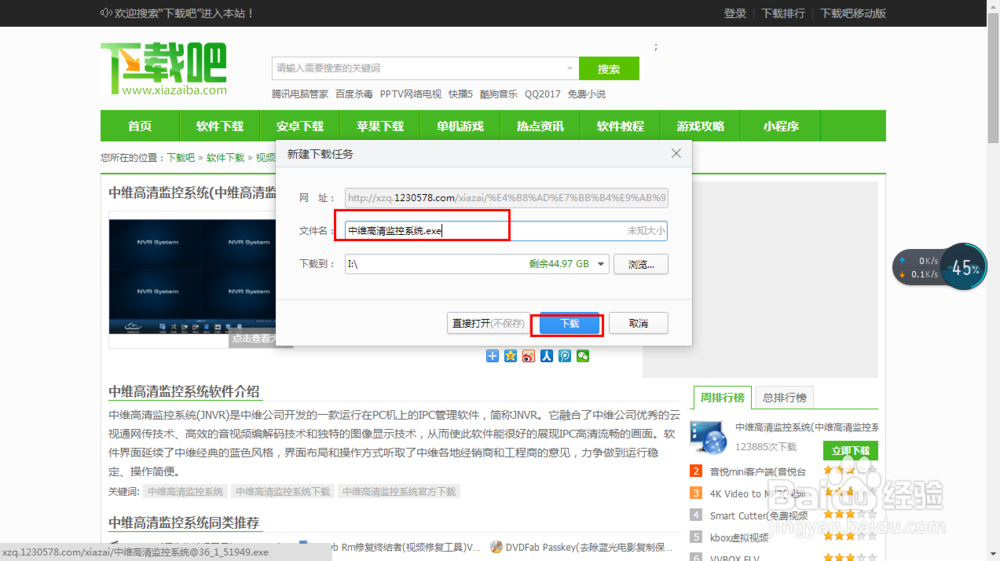
Task: Click 百度杀毒 hot search link
Action: coord(354,94)
